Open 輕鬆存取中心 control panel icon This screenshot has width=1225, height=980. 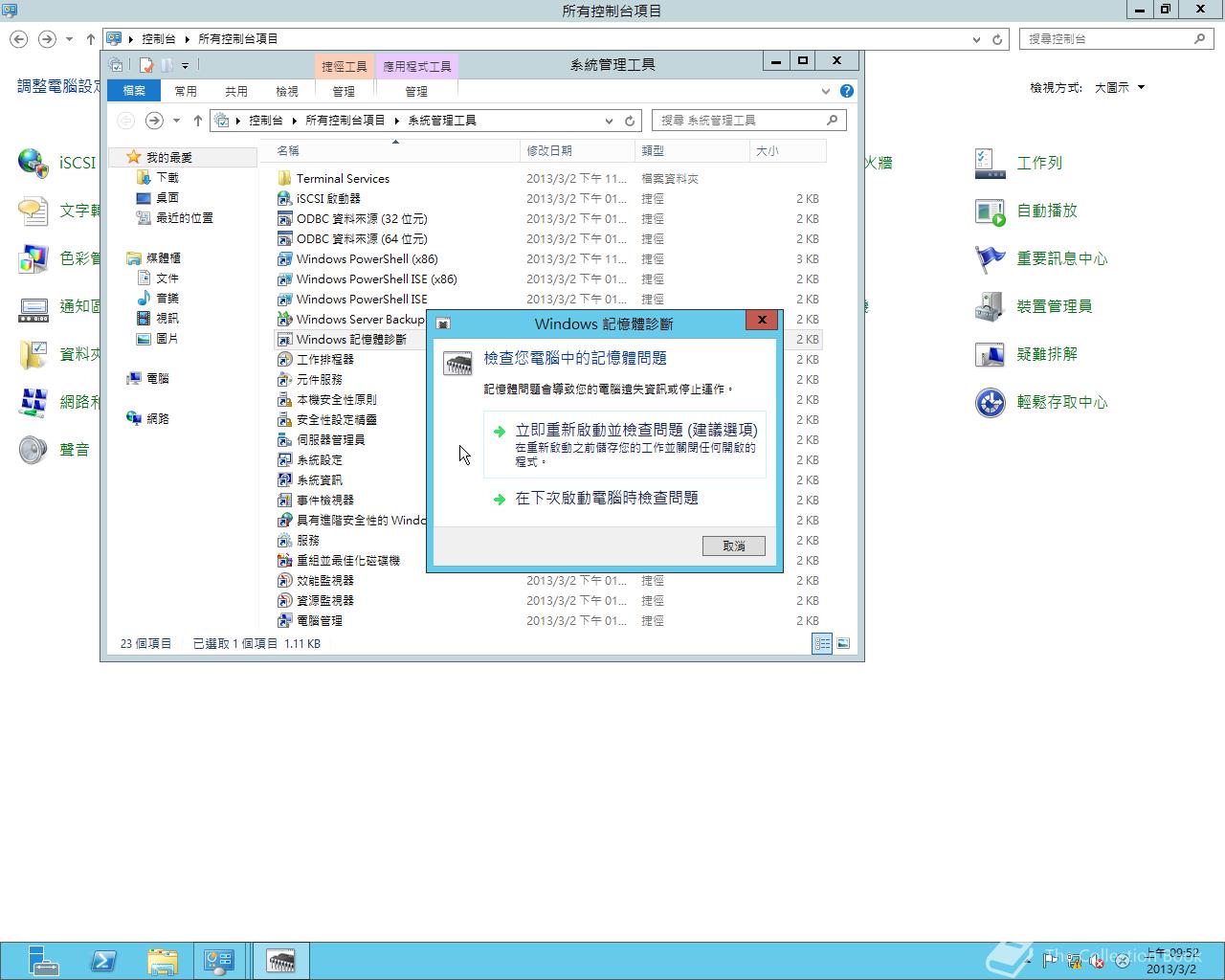point(990,402)
